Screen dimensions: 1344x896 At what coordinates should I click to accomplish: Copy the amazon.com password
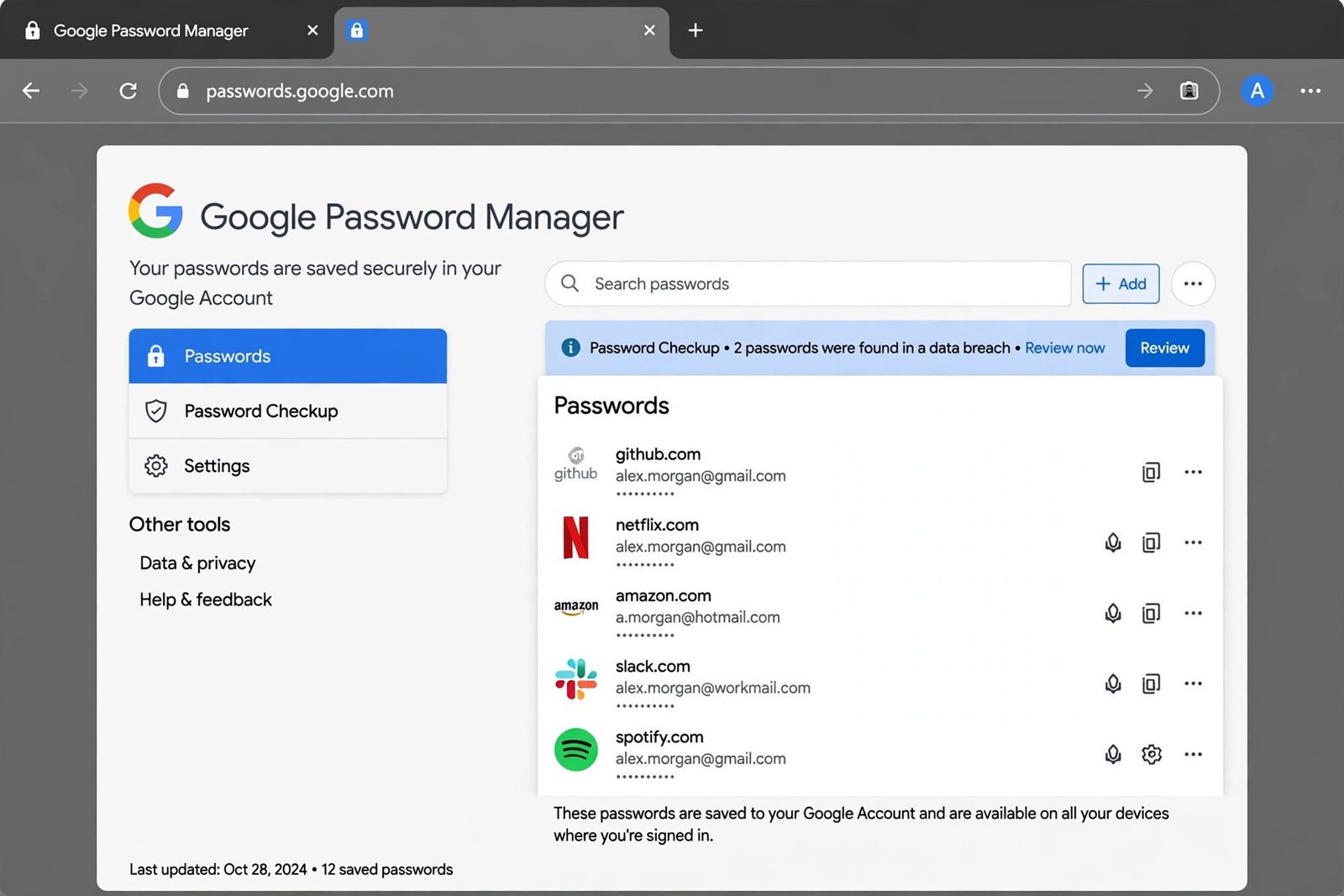(1151, 613)
